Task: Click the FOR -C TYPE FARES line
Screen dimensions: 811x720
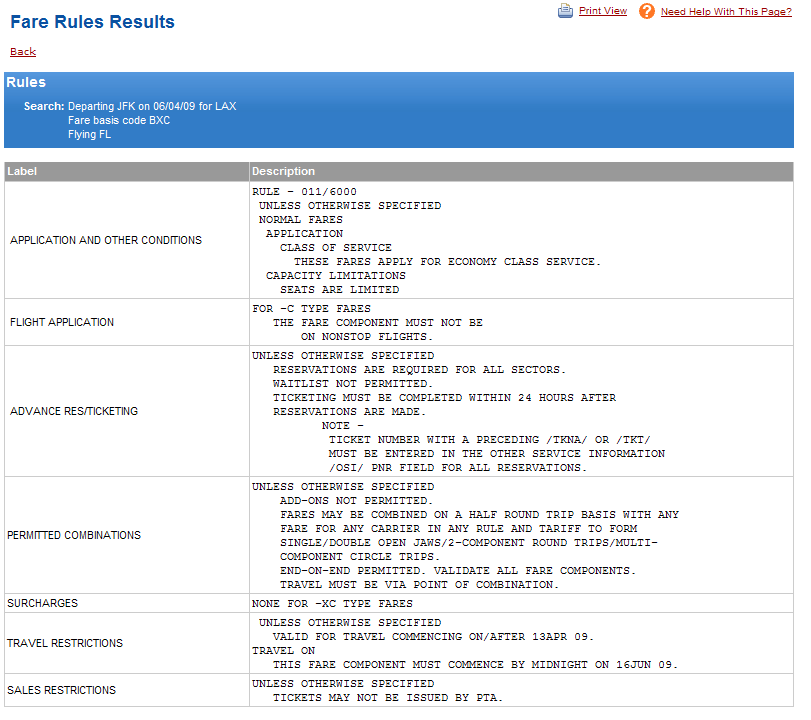Action: (311, 309)
